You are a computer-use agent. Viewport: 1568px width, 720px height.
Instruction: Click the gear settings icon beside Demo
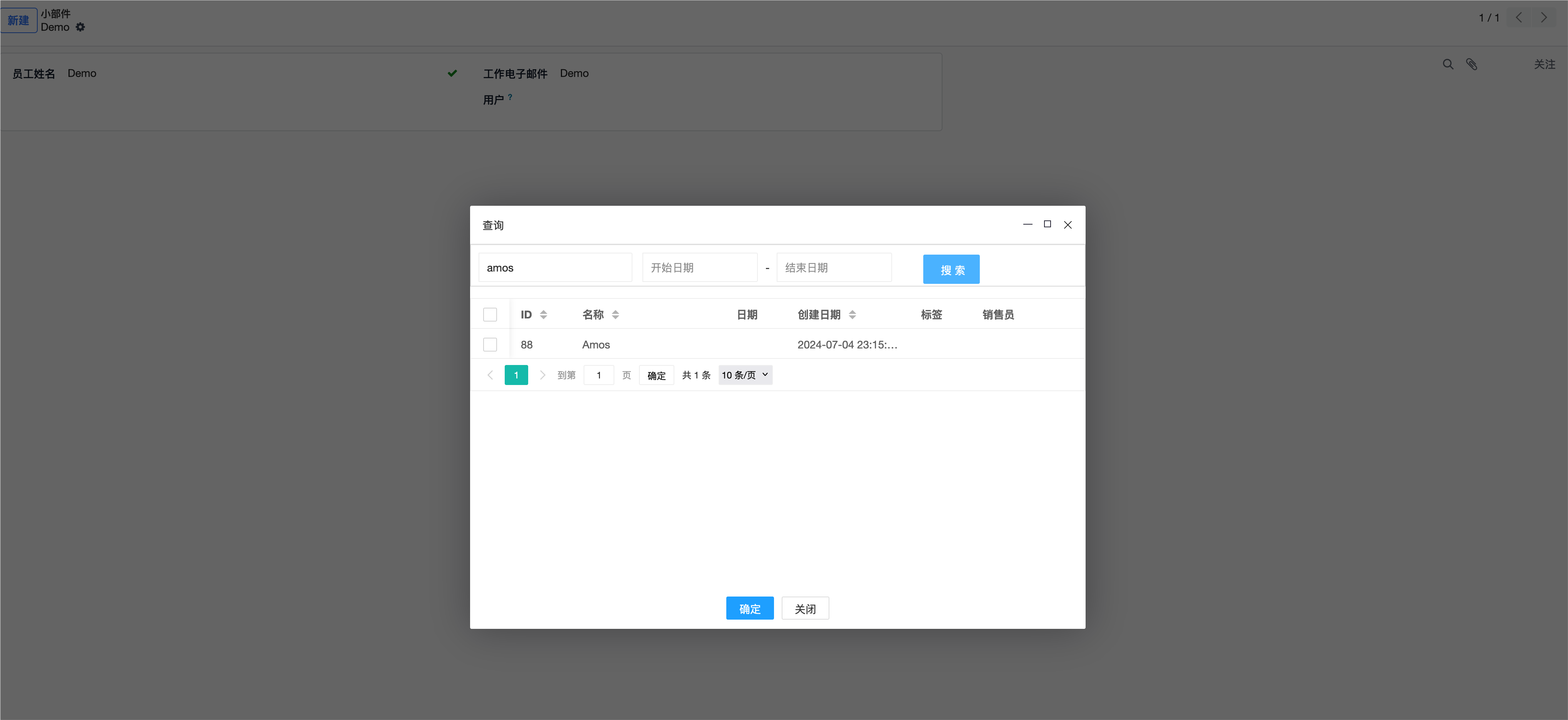tap(80, 27)
